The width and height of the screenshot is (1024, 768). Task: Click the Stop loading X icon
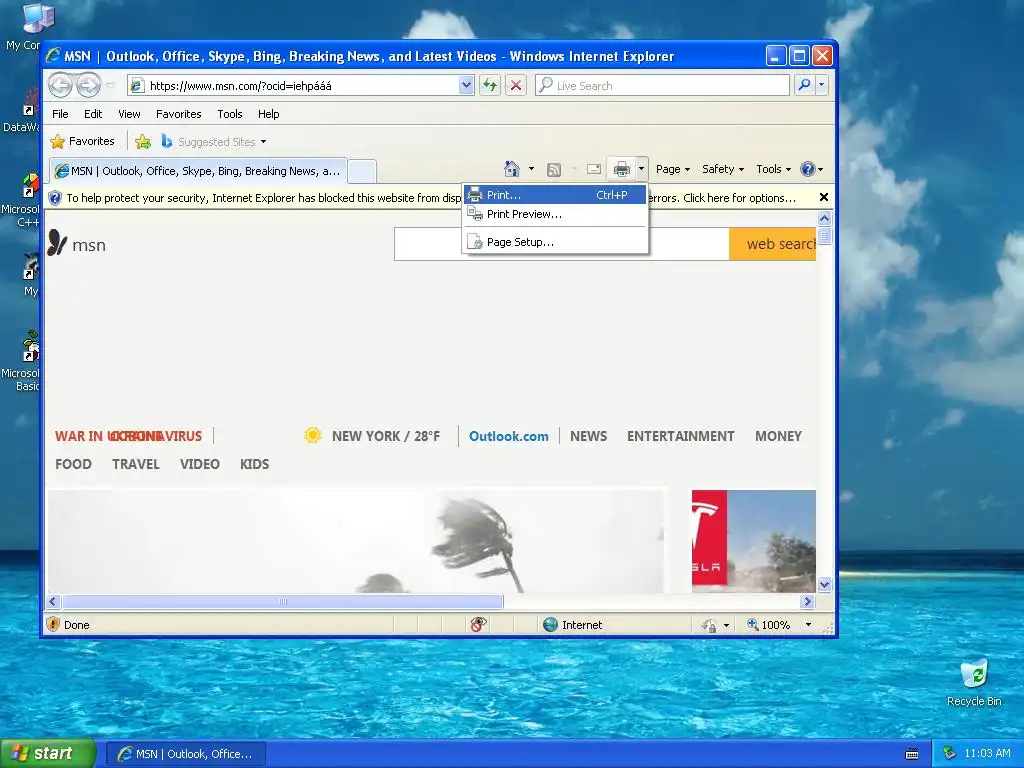coord(516,86)
